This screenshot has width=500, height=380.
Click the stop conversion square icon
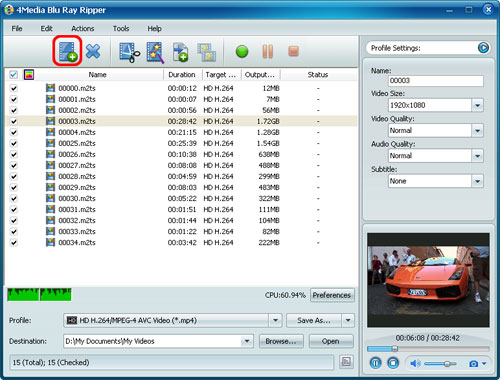293,51
